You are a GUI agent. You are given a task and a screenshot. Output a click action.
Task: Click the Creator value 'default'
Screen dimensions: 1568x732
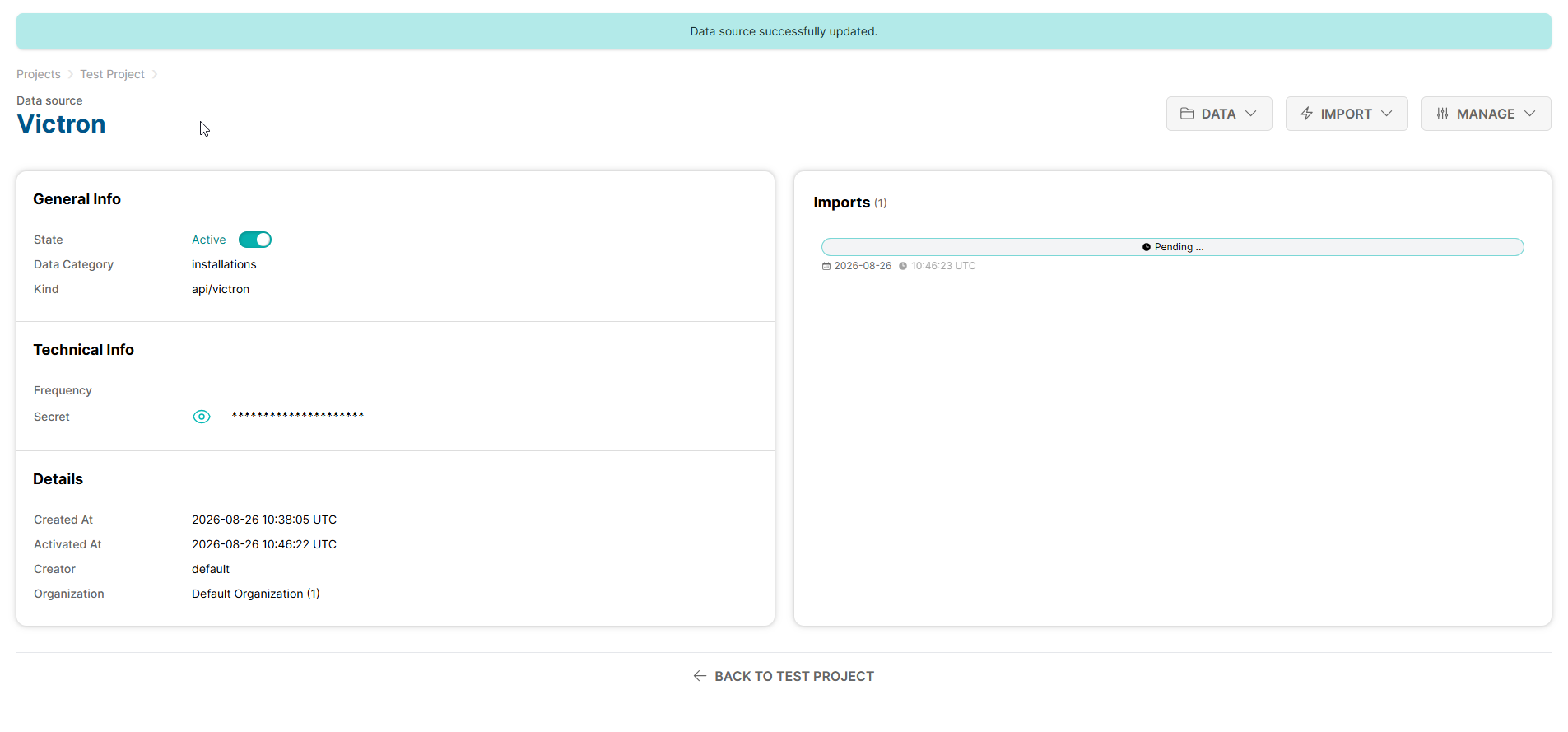pyautogui.click(x=211, y=569)
